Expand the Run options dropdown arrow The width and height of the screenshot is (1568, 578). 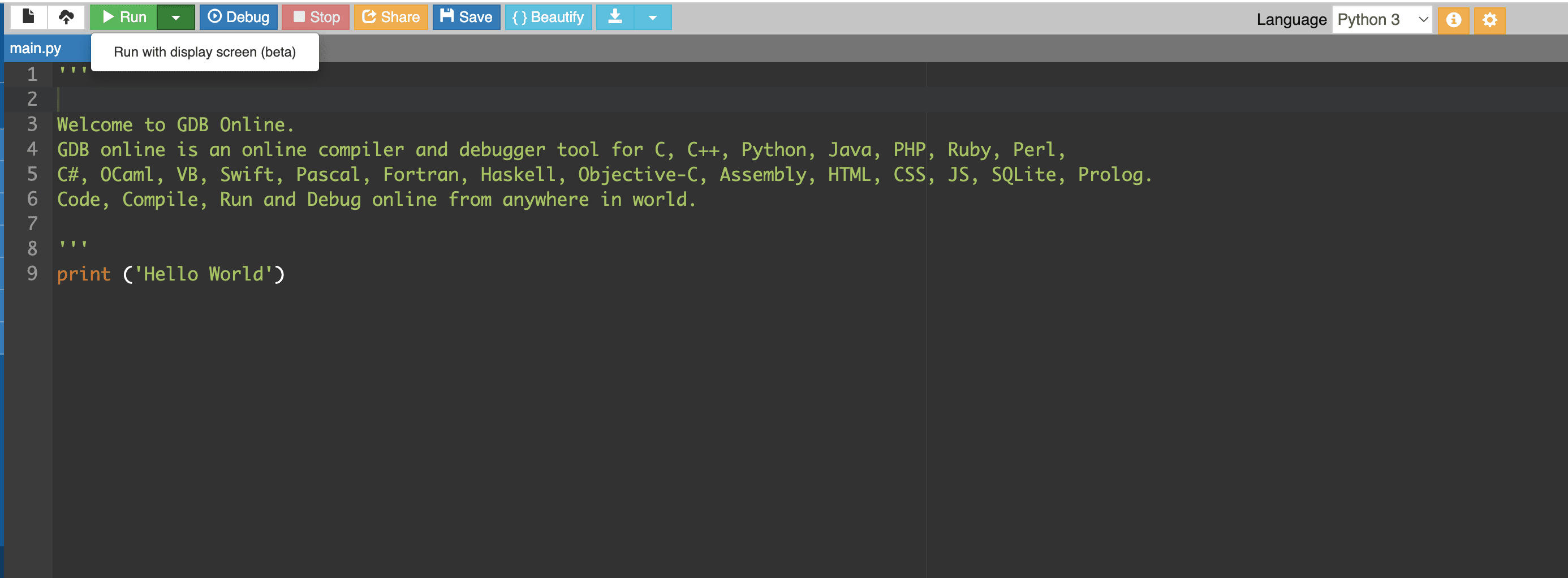click(176, 17)
